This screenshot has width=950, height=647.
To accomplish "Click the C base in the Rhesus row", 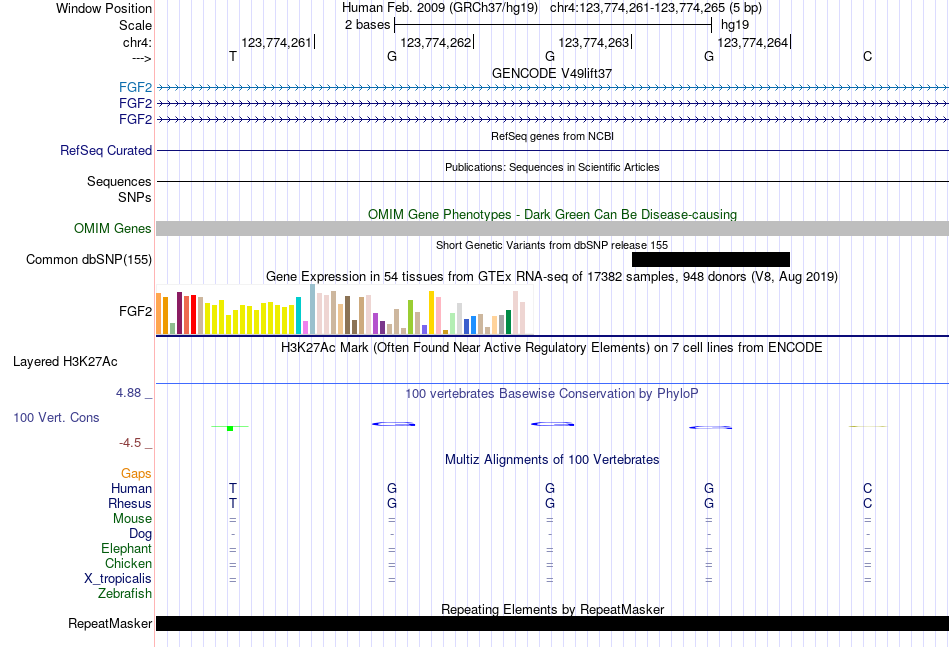I will (x=868, y=503).
